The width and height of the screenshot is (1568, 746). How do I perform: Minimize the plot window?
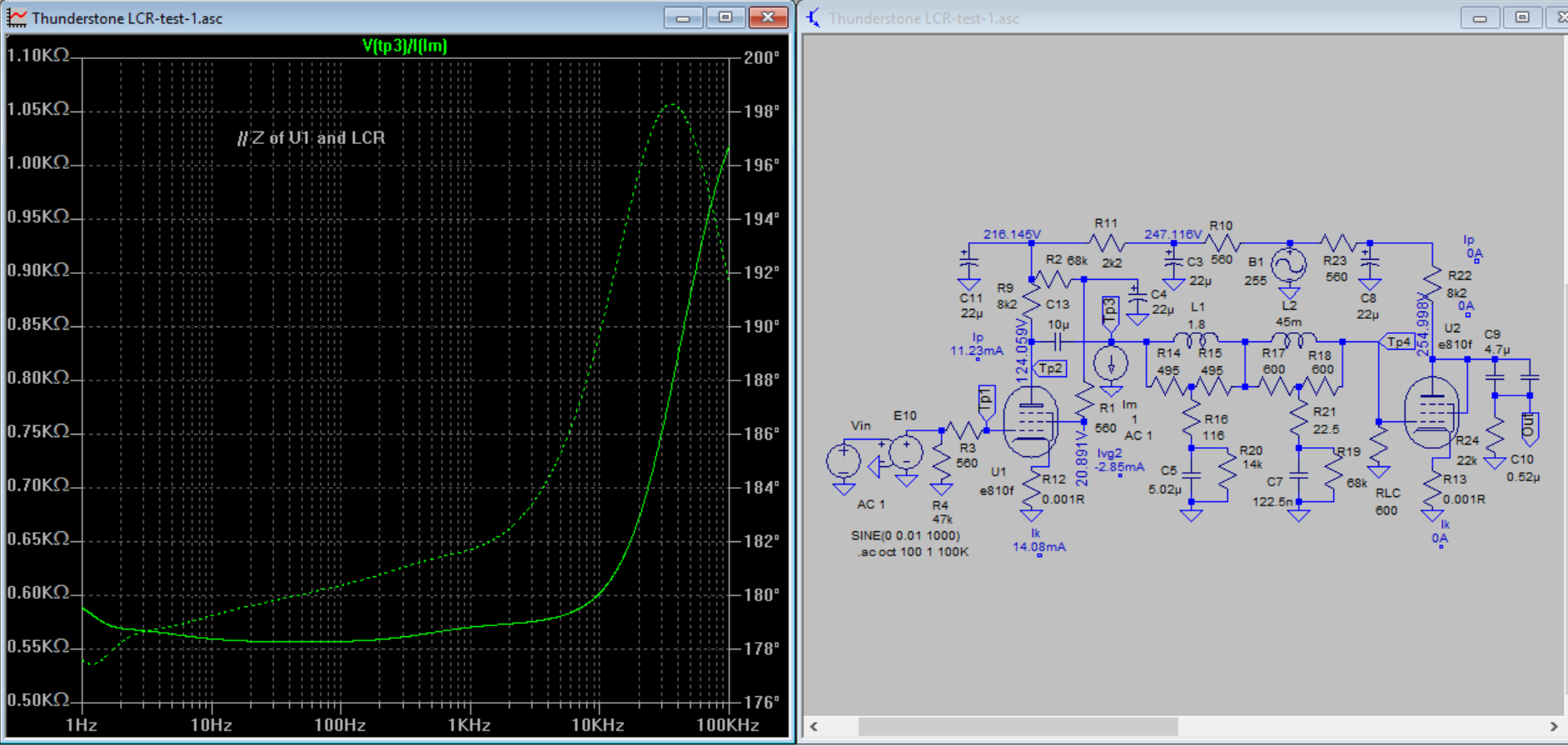(x=683, y=17)
